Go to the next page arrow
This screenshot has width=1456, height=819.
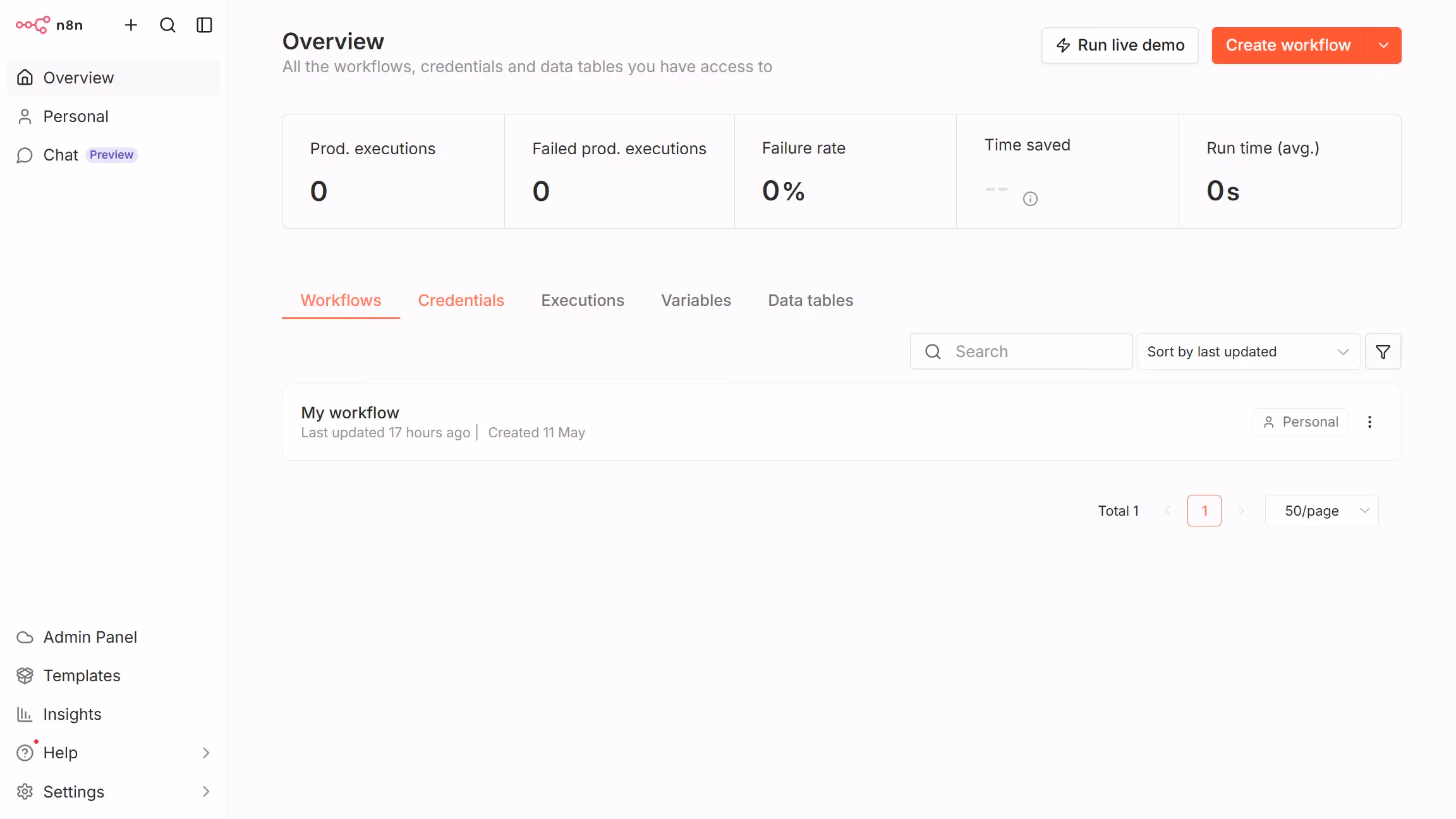coord(1241,511)
